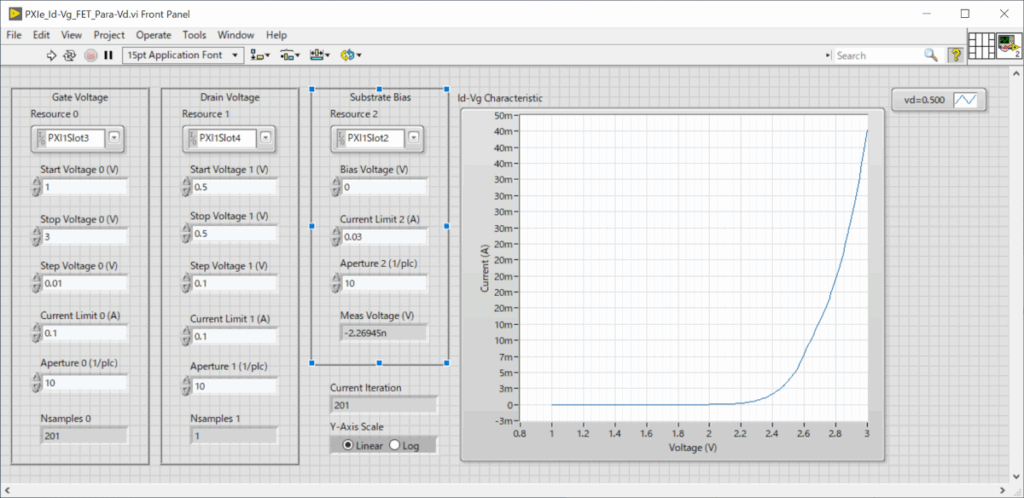
Task: Open the Distribute Objects tool
Action: [x=290, y=55]
